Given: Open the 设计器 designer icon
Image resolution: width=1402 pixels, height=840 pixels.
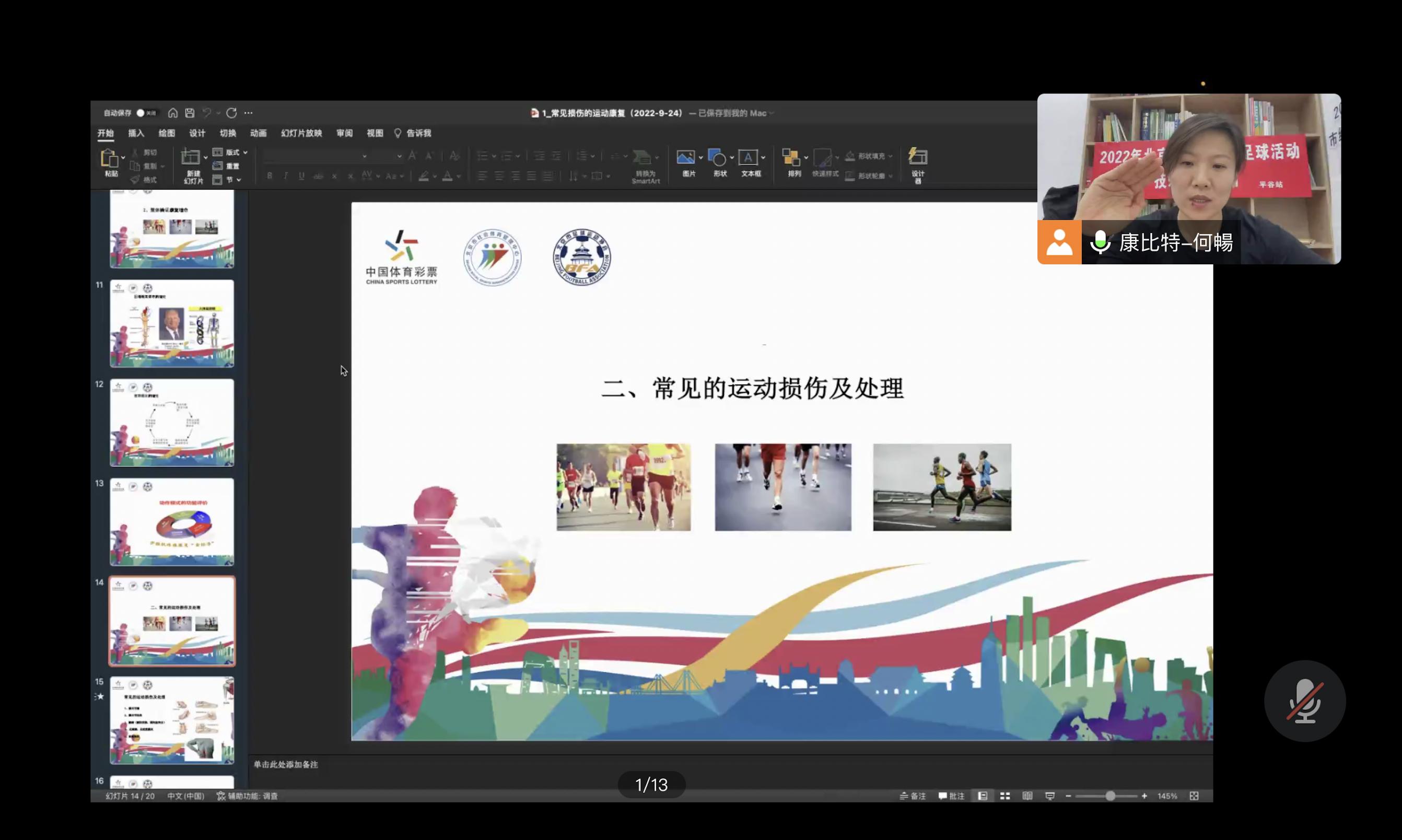Looking at the screenshot, I should (x=917, y=158).
